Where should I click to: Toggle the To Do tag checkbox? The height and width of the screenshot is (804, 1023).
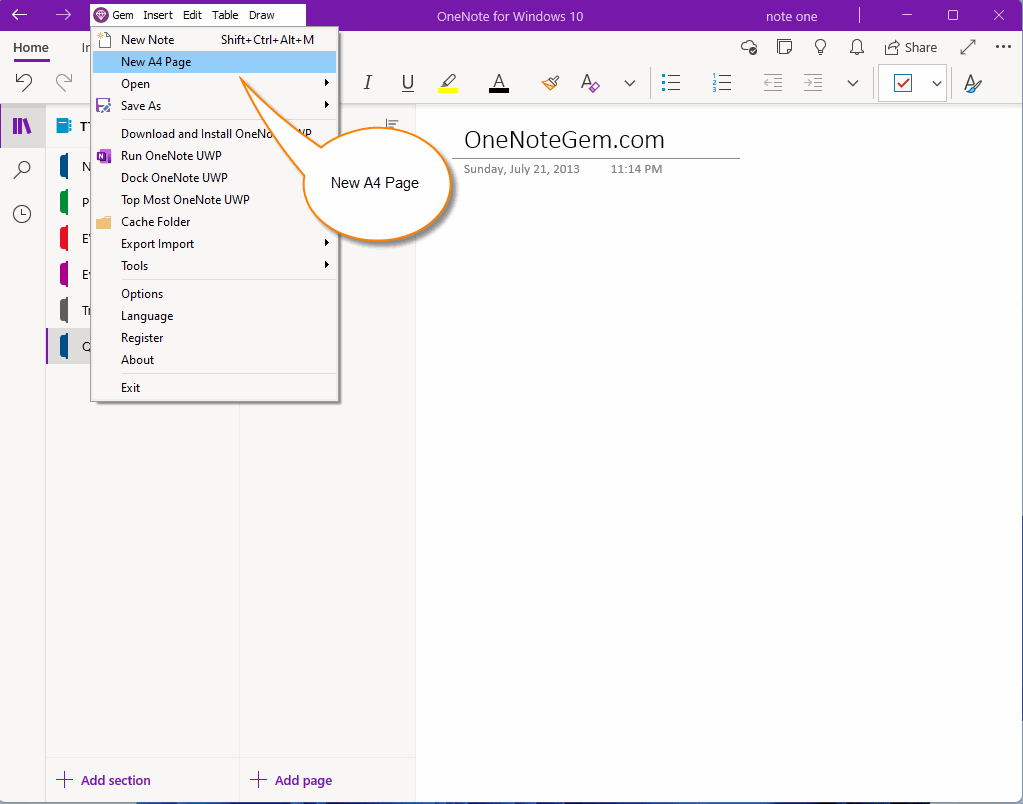(x=903, y=83)
